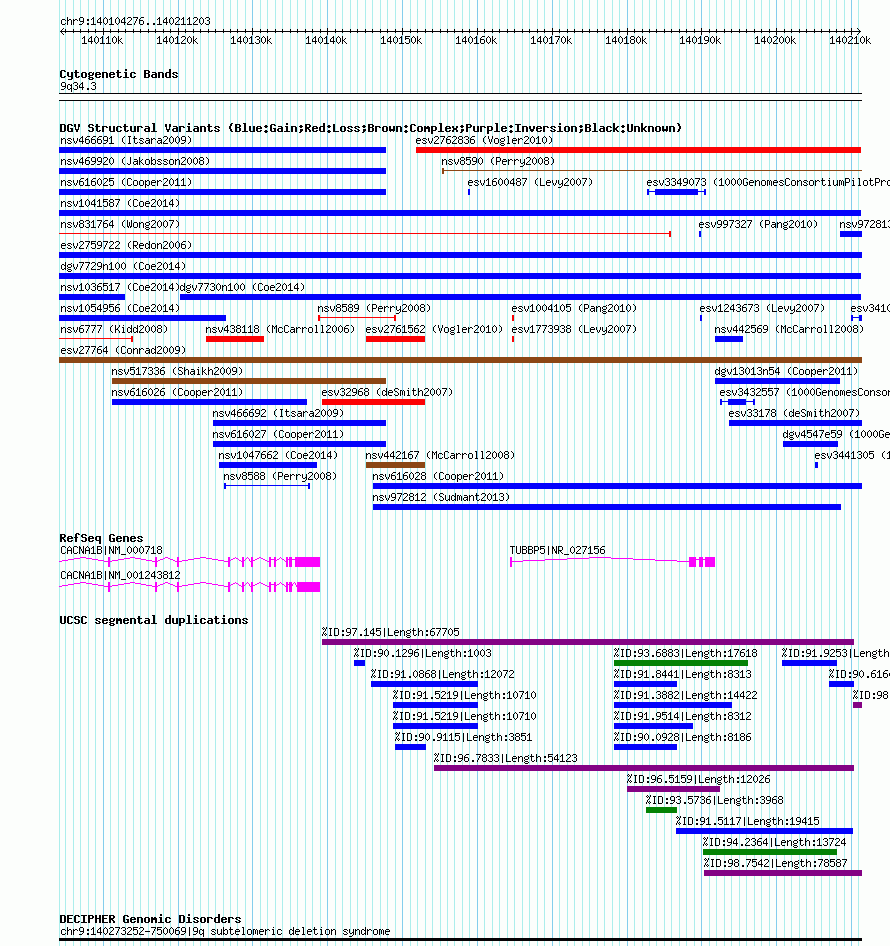Click nsv1047662 (Coe2014) variant label
This screenshot has width=890, height=946.
[278, 456]
